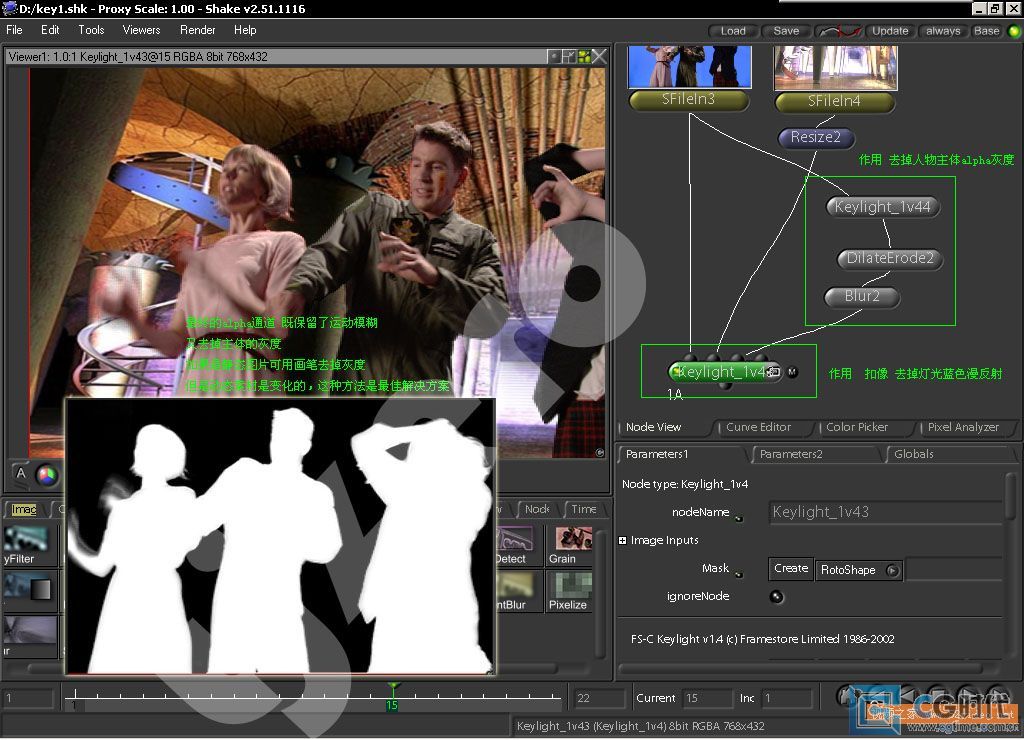The height and width of the screenshot is (740, 1024).
Task: Open the RotoShape mask type dropdown
Action: pyautogui.click(x=859, y=570)
